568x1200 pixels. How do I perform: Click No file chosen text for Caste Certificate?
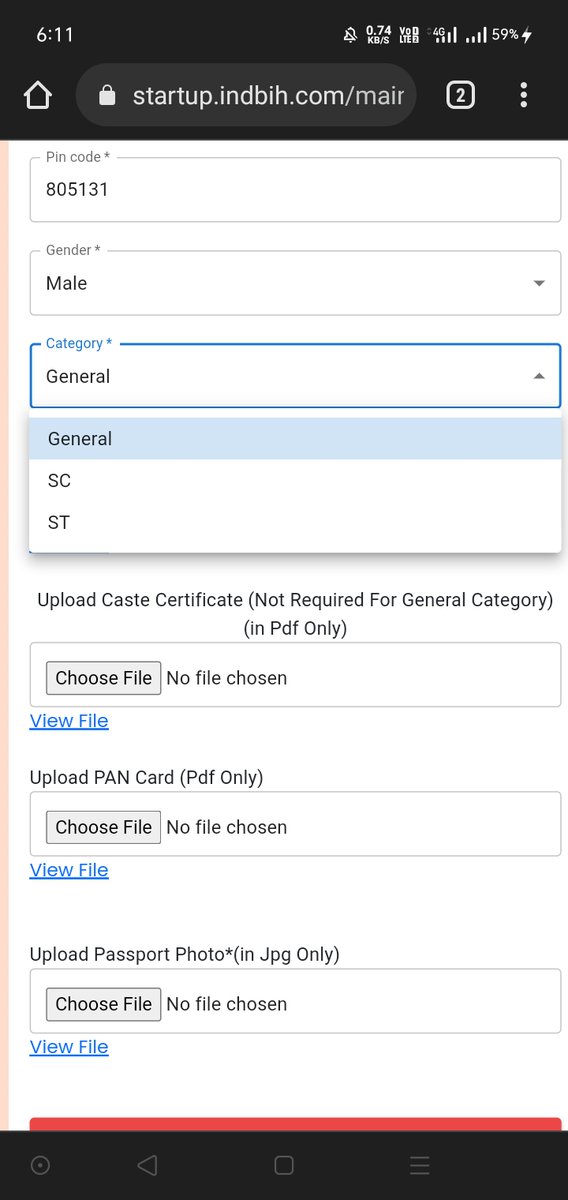(227, 678)
